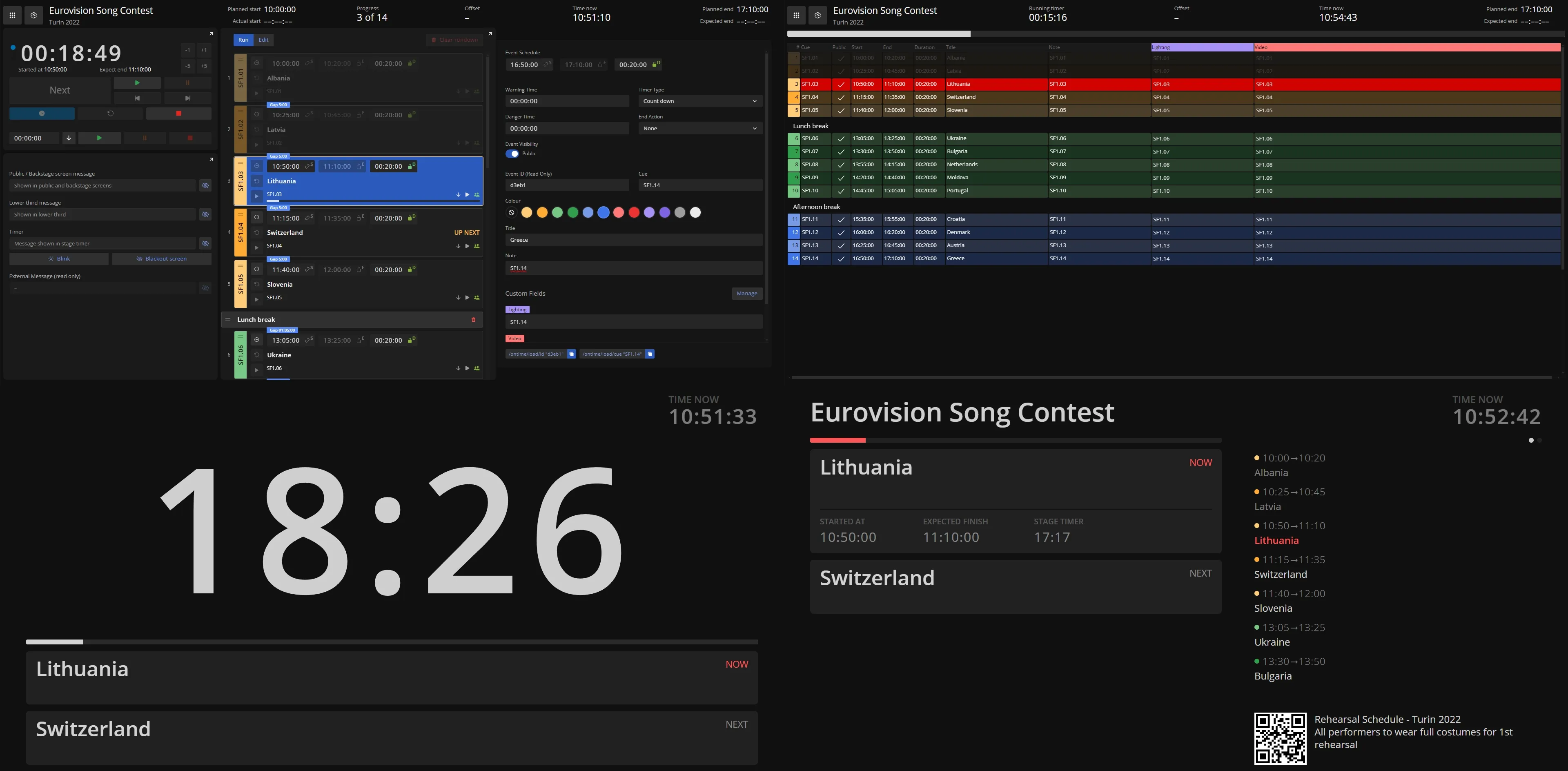Click the Blackout screen button
The width and height of the screenshot is (1568, 771).
(161, 258)
